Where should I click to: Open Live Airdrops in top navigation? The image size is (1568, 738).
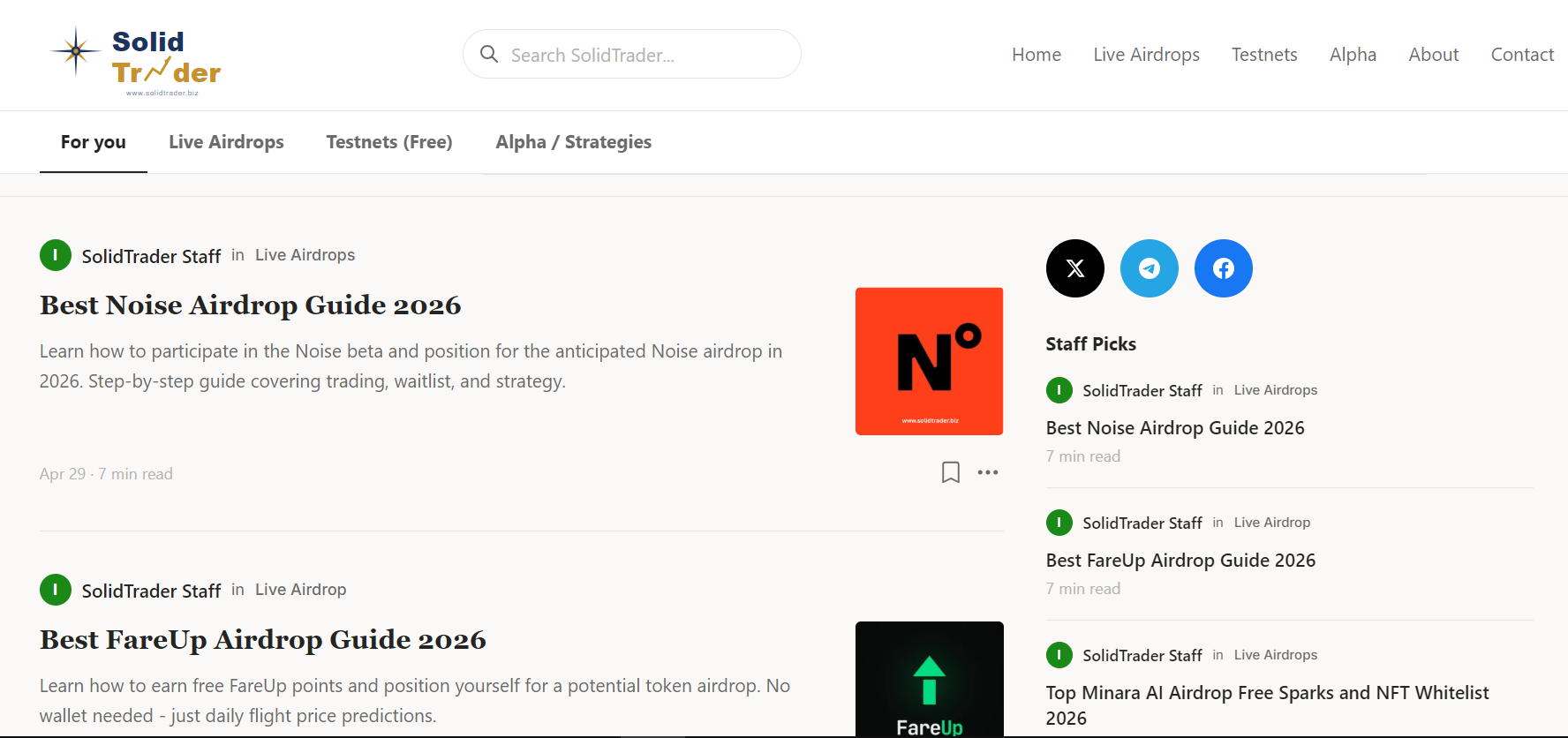click(x=1147, y=55)
